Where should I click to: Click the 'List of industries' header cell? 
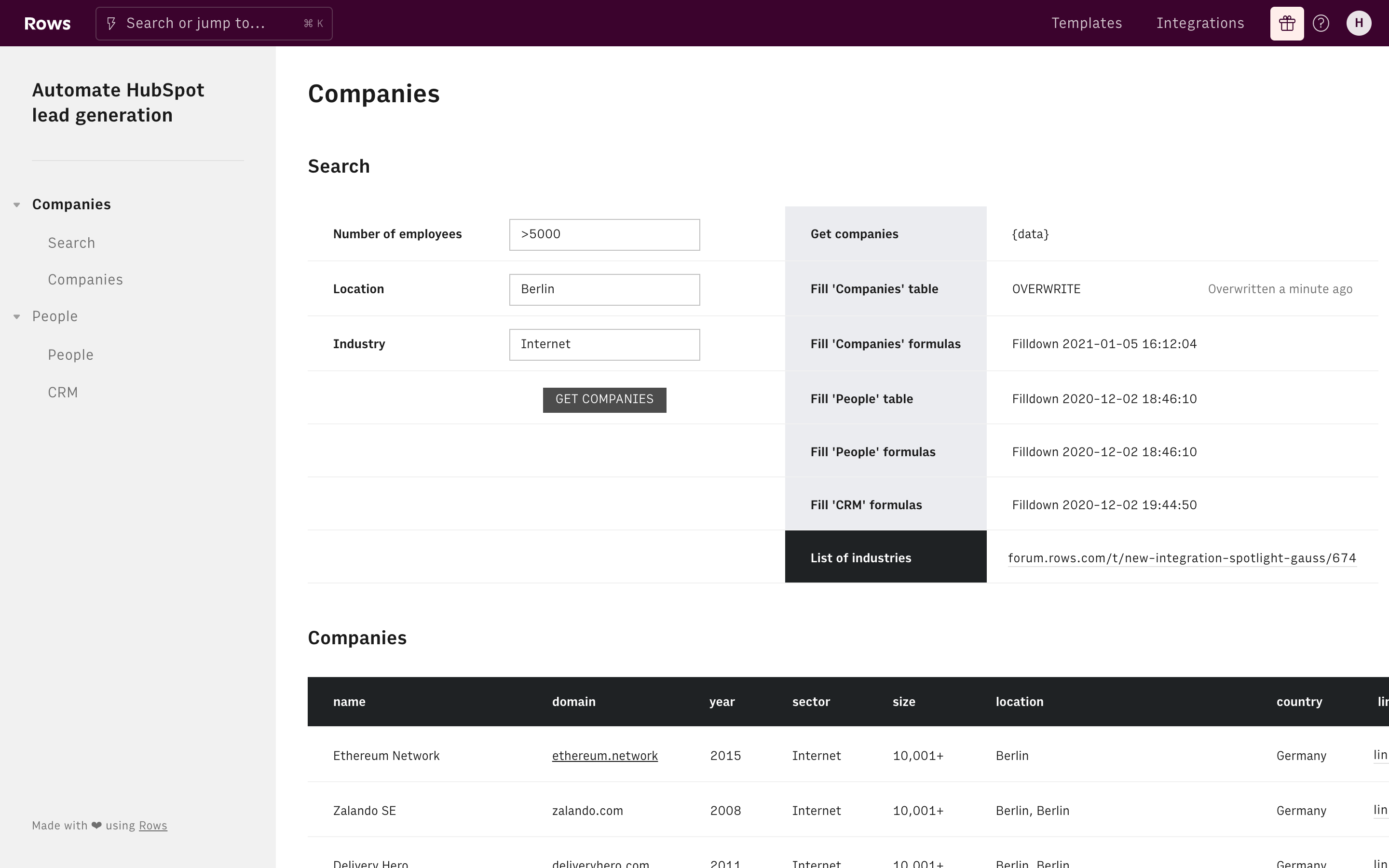[885, 557]
